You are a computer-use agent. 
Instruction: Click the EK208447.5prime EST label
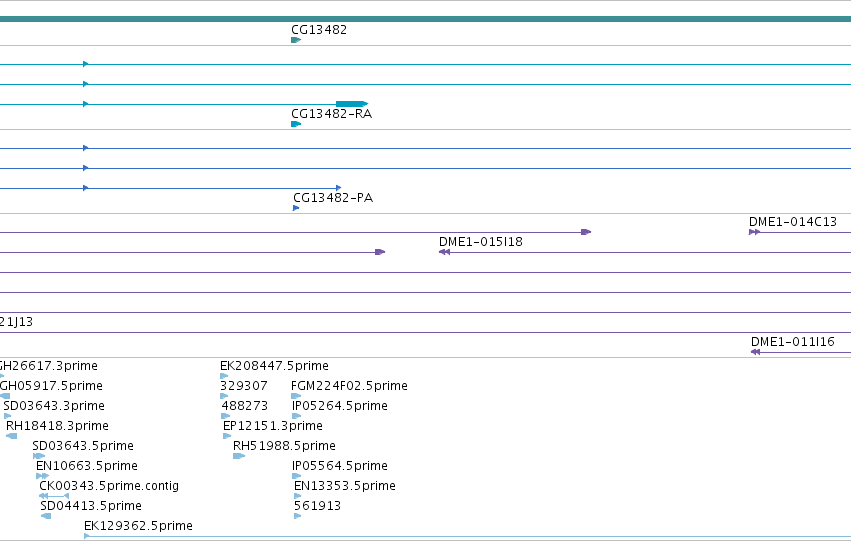coord(274,366)
